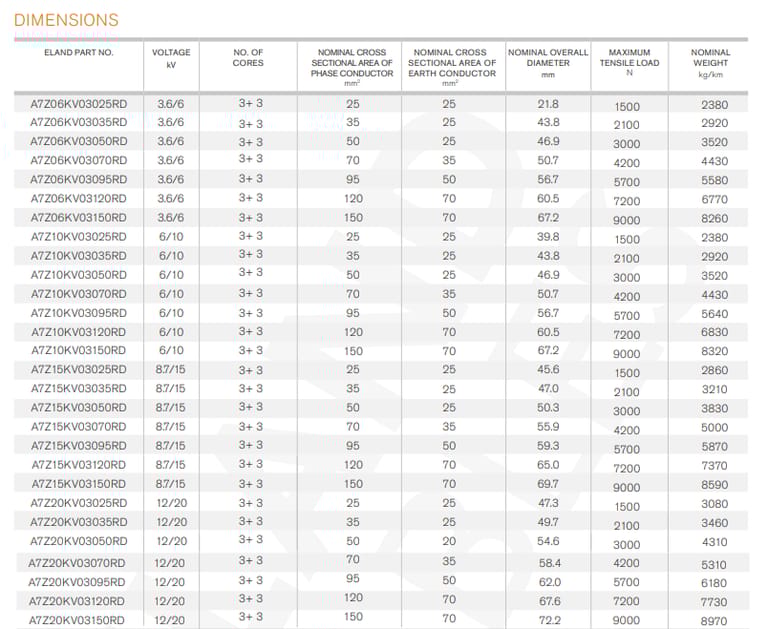Click earth conductor value 20
This screenshot has width=768, height=629.
point(449,541)
